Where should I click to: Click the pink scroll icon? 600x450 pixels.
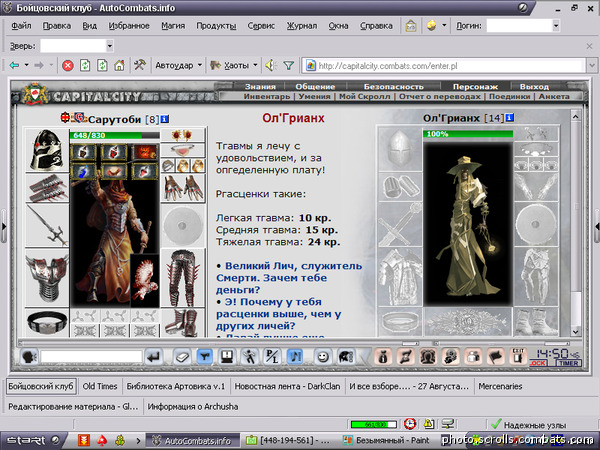click(406, 357)
